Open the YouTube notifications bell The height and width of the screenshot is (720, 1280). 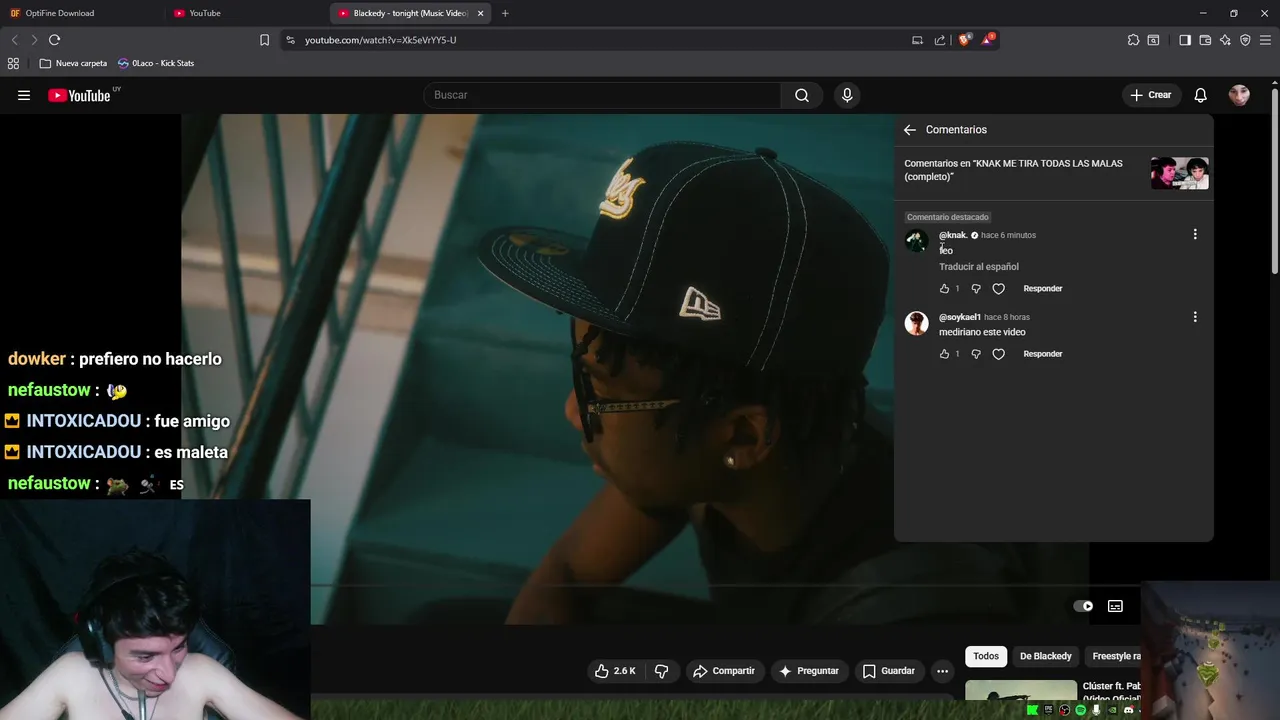(1201, 95)
